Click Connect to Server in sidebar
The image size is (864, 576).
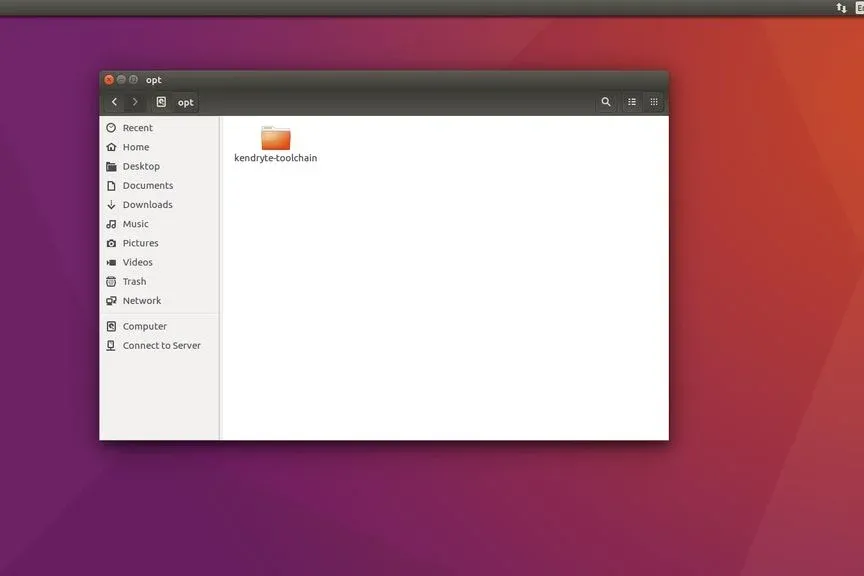(x=159, y=346)
